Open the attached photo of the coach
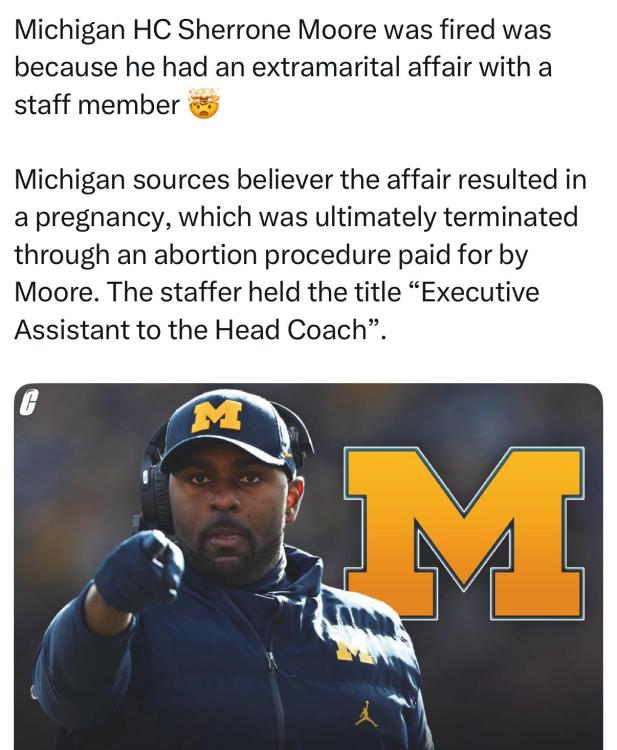This screenshot has height=750, width=617. click(308, 566)
